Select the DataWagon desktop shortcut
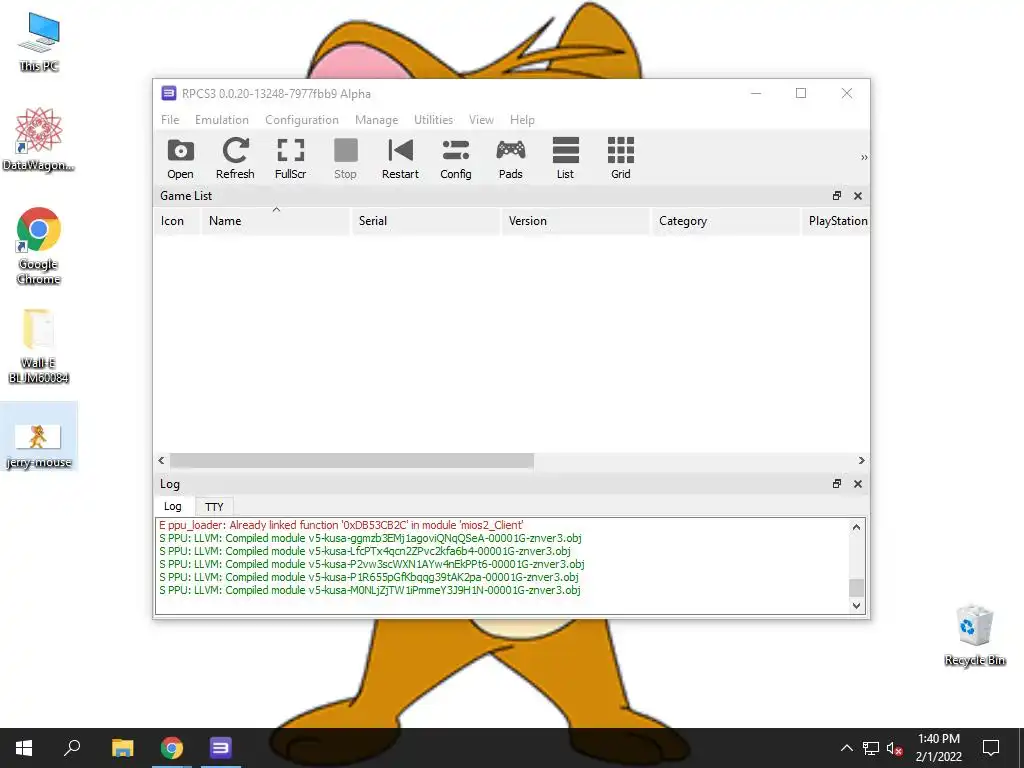The height and width of the screenshot is (768, 1024). point(39,140)
